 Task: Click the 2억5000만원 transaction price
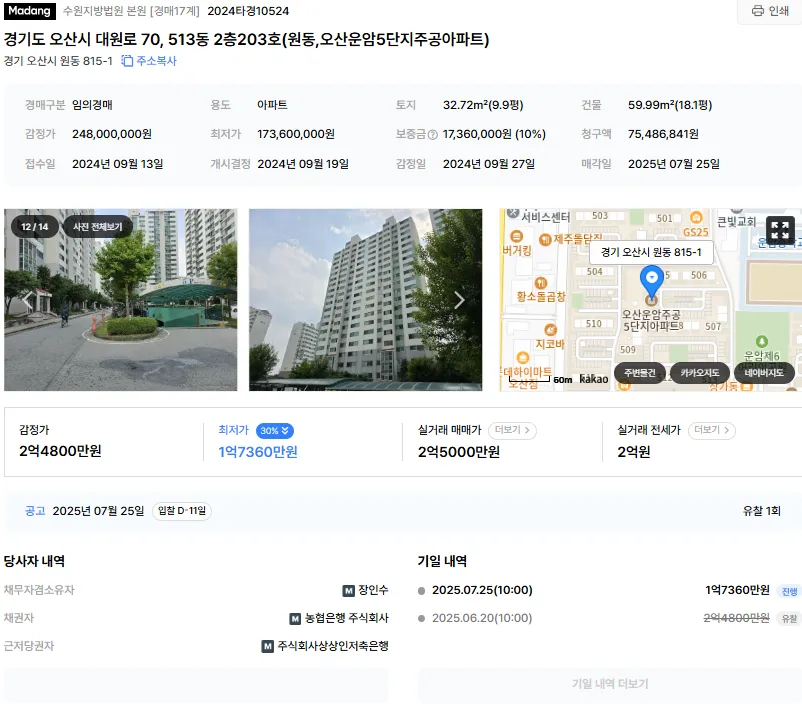(459, 452)
